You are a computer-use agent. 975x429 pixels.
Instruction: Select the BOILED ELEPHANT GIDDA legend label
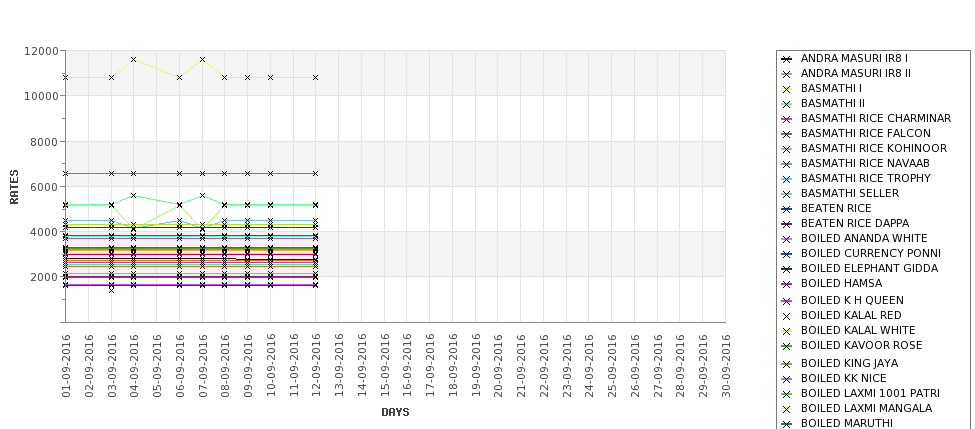869,268
